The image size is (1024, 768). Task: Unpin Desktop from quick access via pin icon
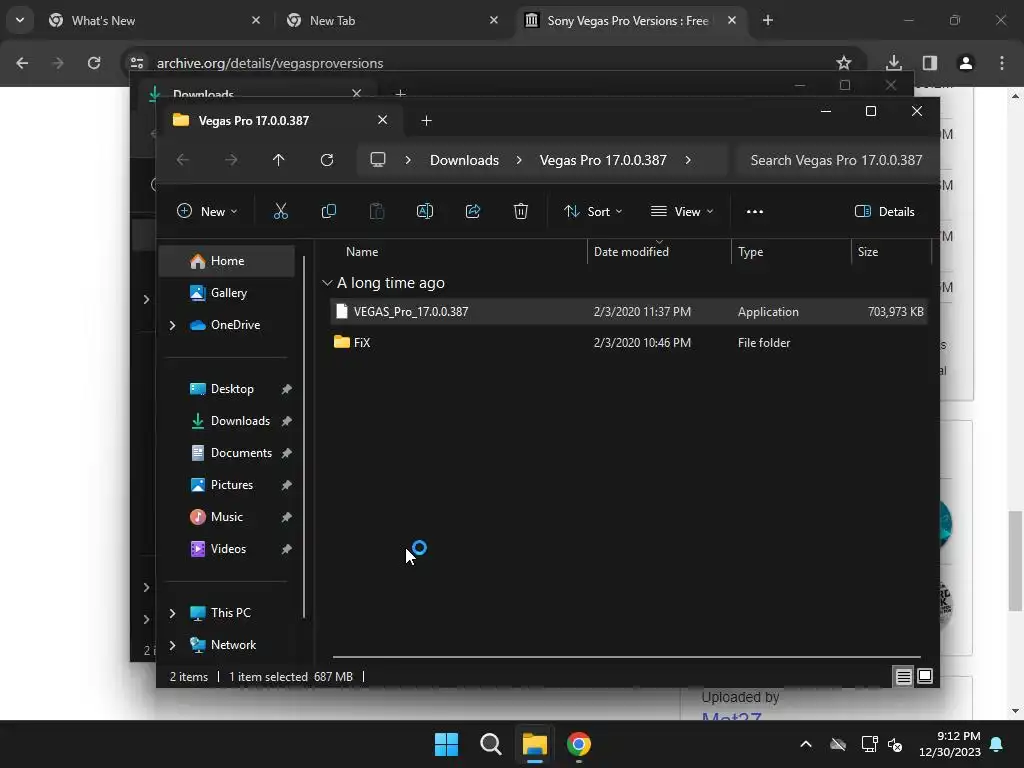tap(286, 389)
